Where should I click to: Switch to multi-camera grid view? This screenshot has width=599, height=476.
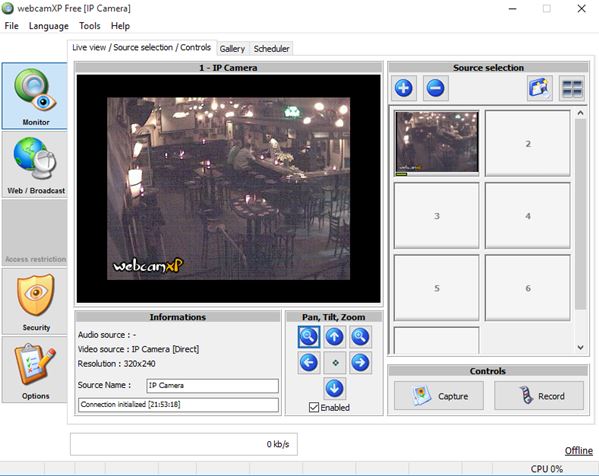(x=572, y=88)
